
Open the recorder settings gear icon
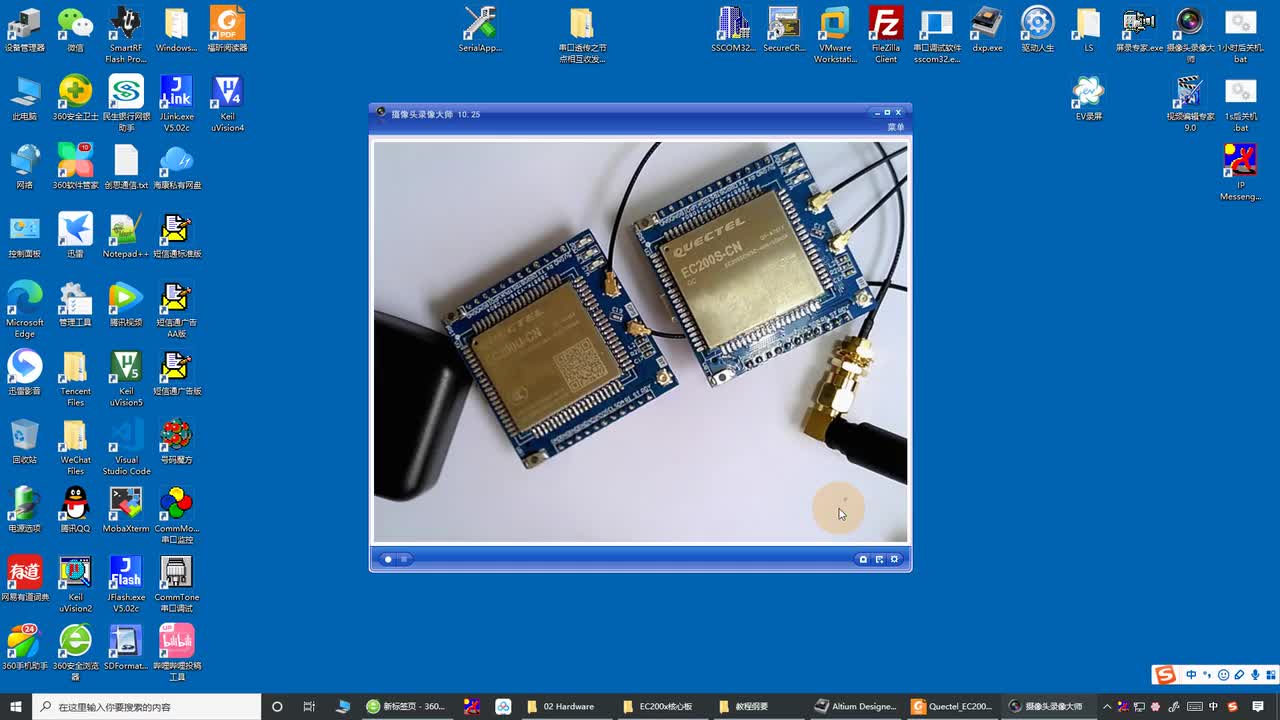click(895, 559)
